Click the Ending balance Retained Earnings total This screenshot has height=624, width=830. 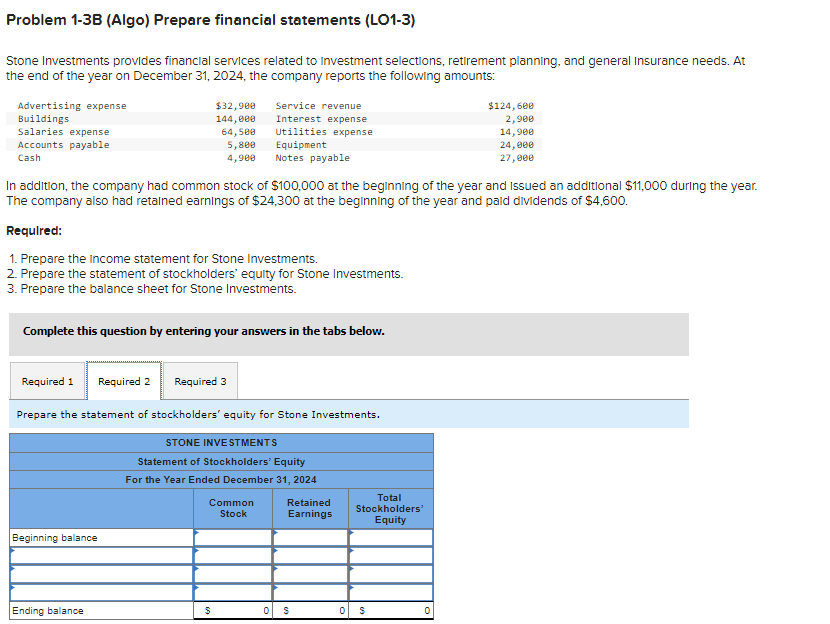pyautogui.click(x=308, y=610)
